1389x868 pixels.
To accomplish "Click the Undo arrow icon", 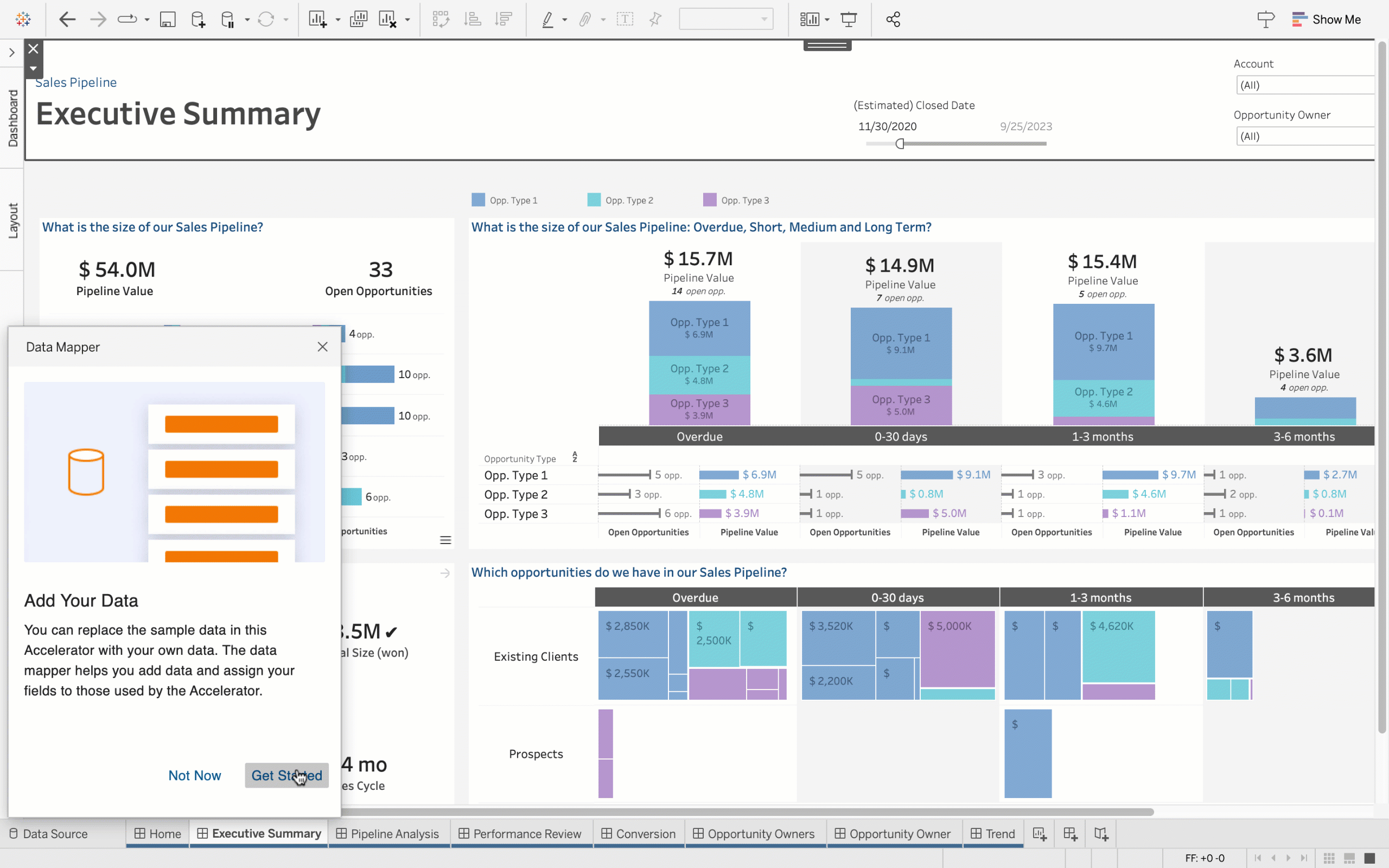I will pos(67,19).
